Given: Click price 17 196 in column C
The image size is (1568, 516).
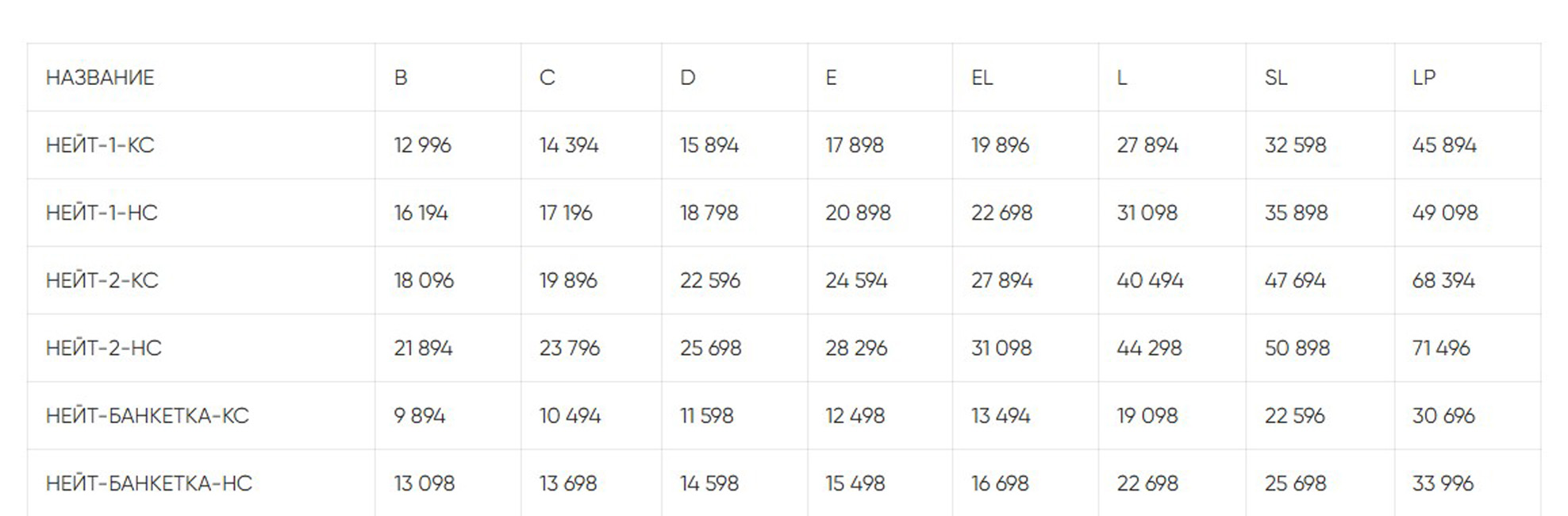Looking at the screenshot, I should [566, 213].
